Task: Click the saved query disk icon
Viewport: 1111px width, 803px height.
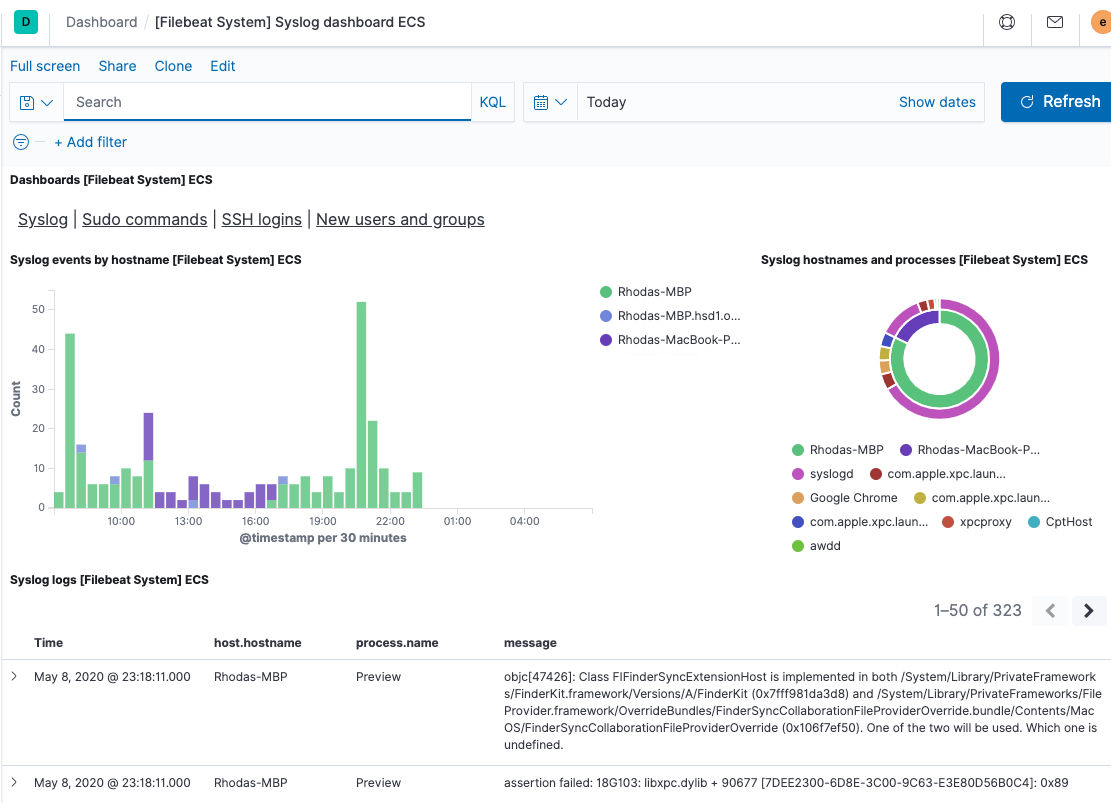Action: (26, 101)
